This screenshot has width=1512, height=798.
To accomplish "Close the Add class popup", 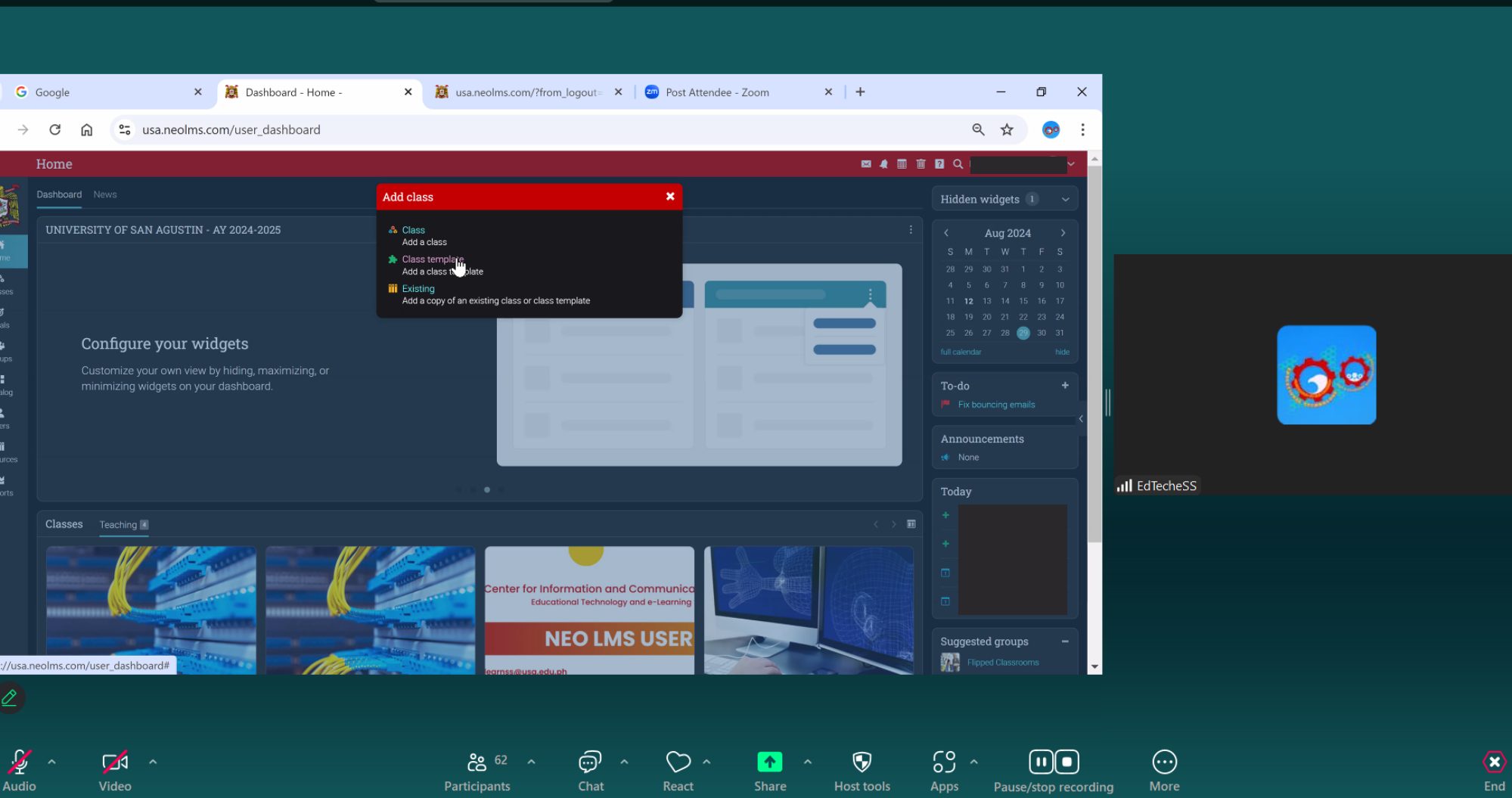I will (670, 197).
